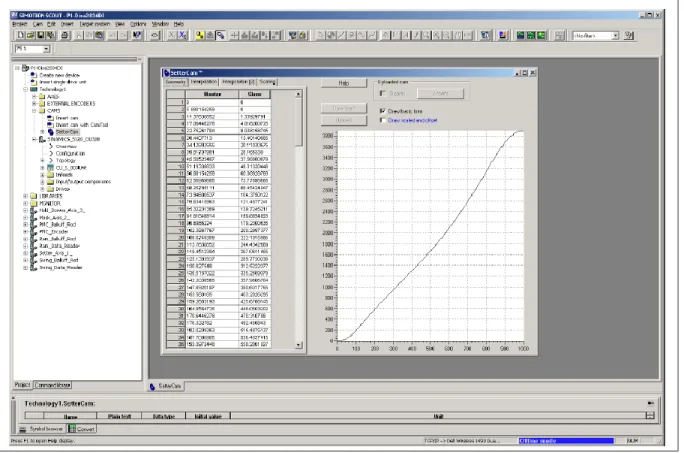
Task: Select the Topology tree item
Action: click(65, 160)
